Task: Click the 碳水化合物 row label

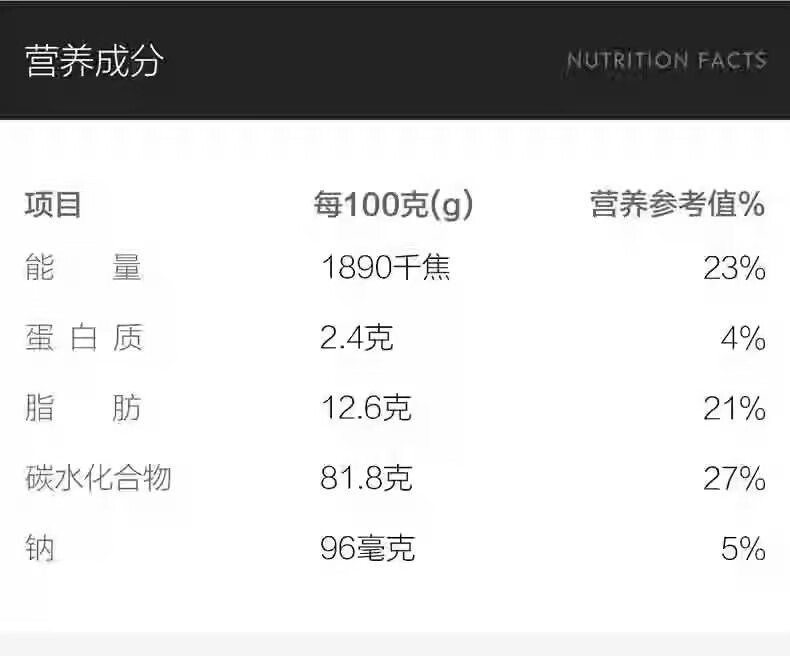Action: click(x=98, y=478)
